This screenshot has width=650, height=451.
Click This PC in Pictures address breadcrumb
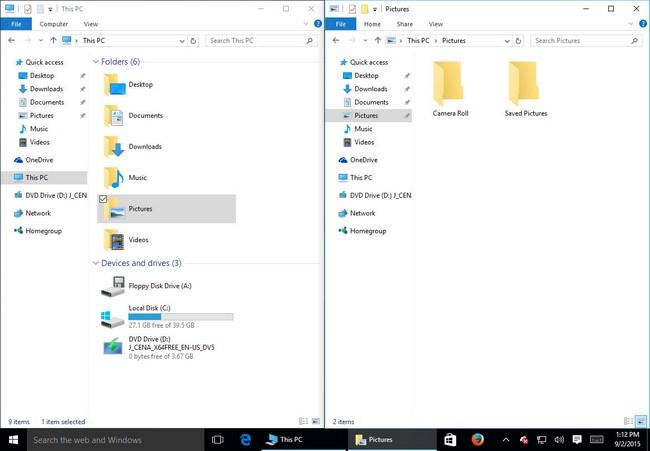(x=418, y=41)
